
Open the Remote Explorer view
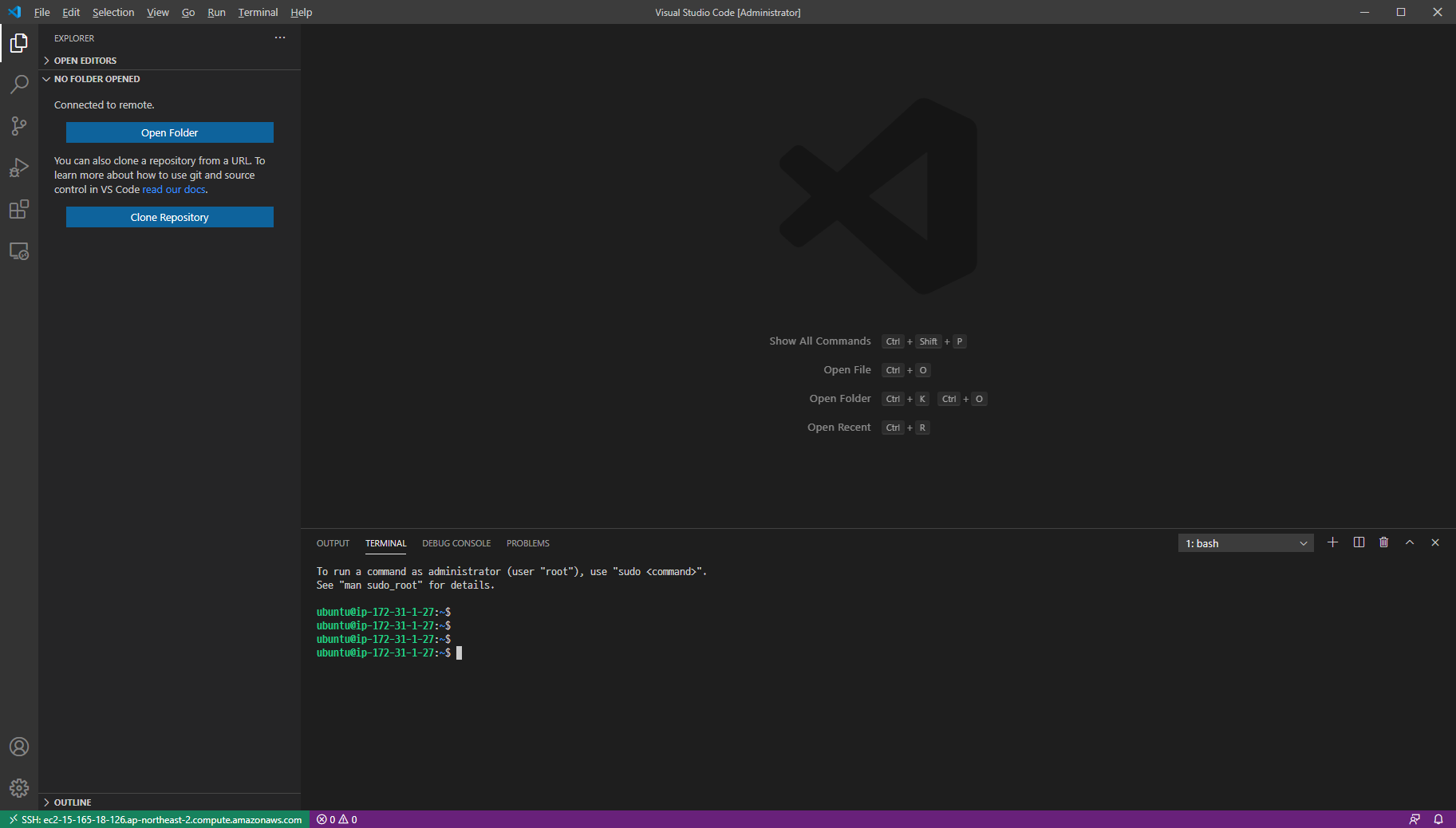pyautogui.click(x=19, y=251)
